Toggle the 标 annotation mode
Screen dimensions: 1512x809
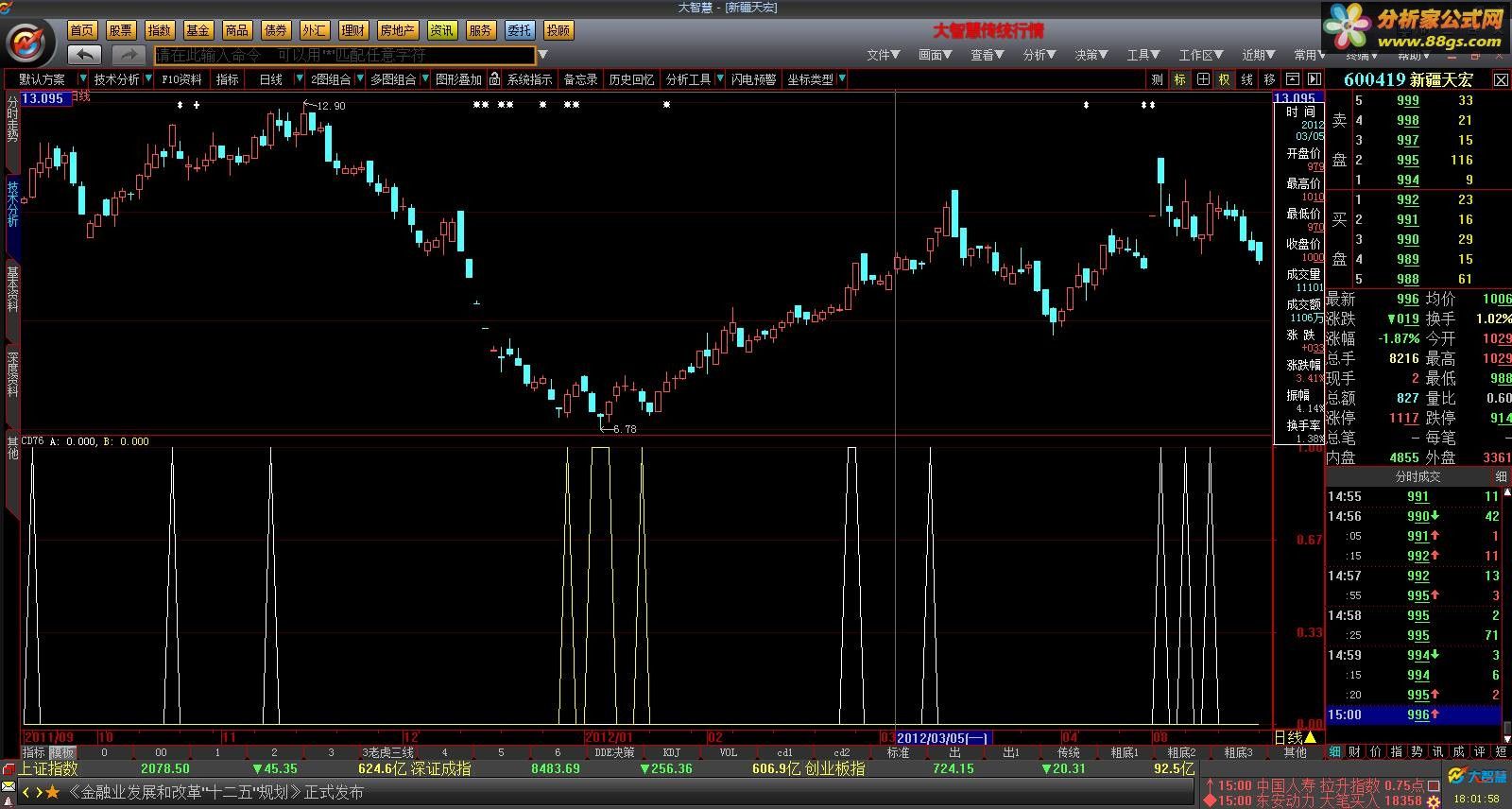pyautogui.click(x=1179, y=79)
